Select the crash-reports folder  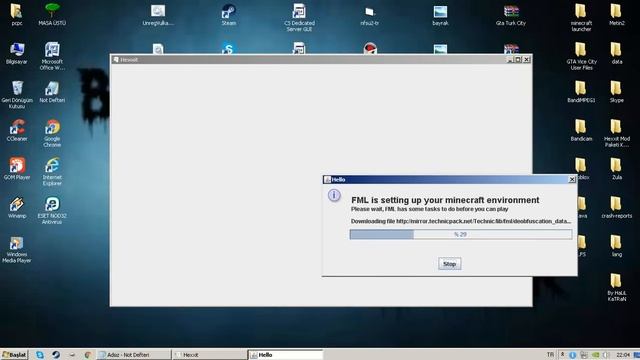click(616, 208)
